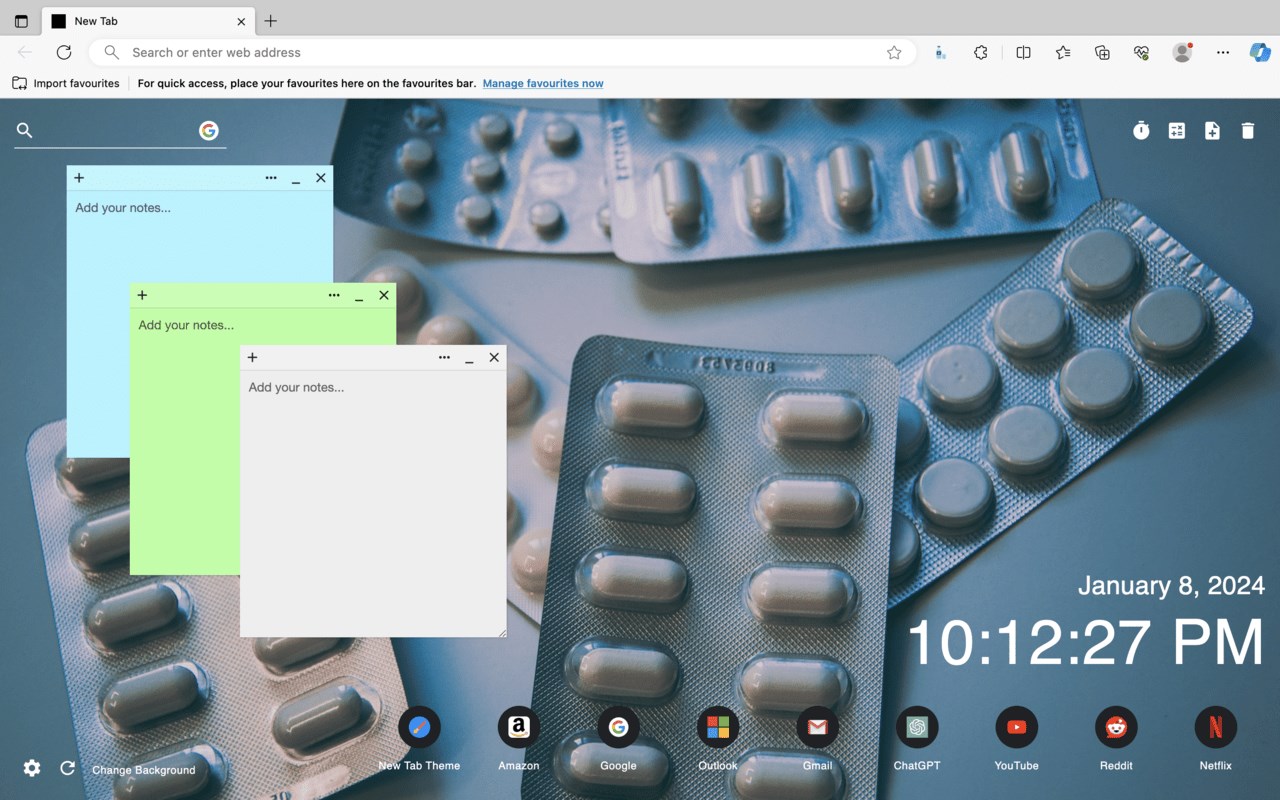The width and height of the screenshot is (1280, 800).
Task: Click the magnifier icon in the page search
Action: [25, 130]
